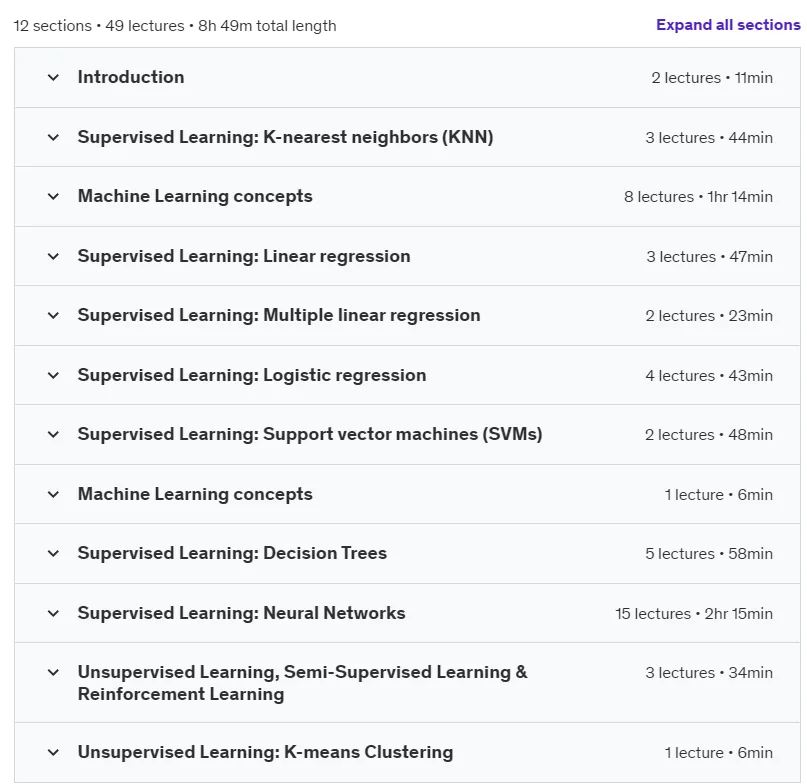Screen dimensions: 807x784
Task: Select the Introduction section title
Action: [131, 77]
